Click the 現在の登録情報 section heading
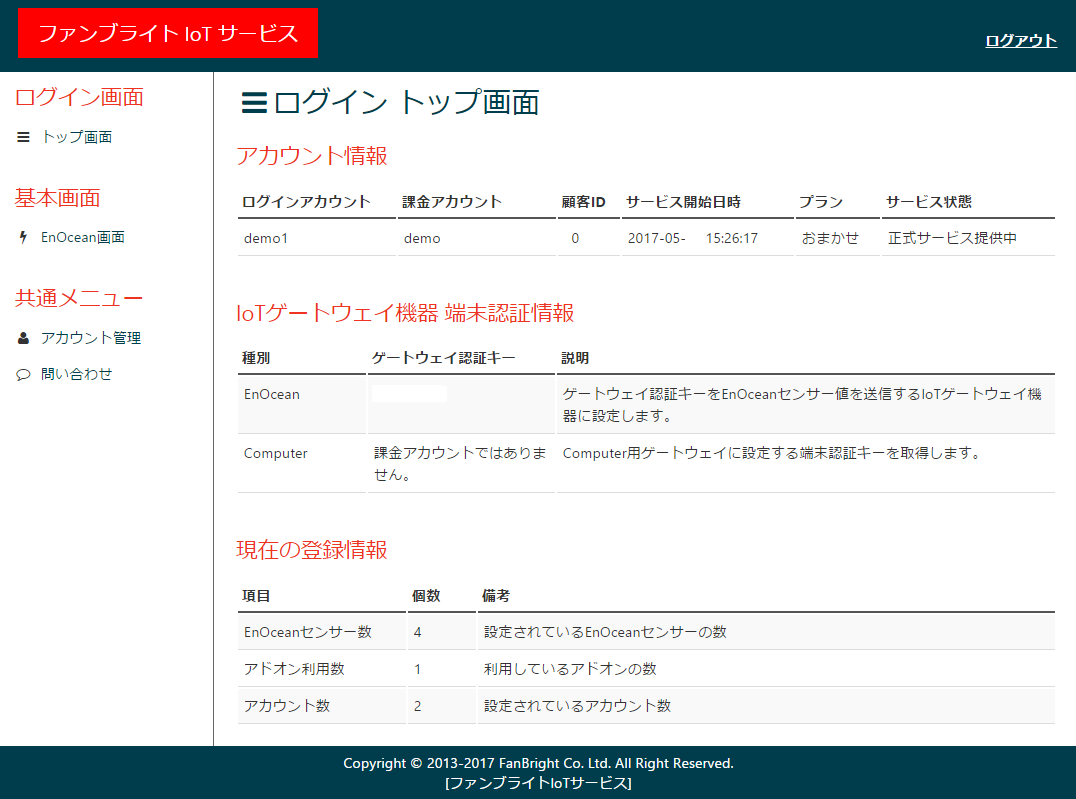Screen dimensions: 1076x799 (312, 550)
